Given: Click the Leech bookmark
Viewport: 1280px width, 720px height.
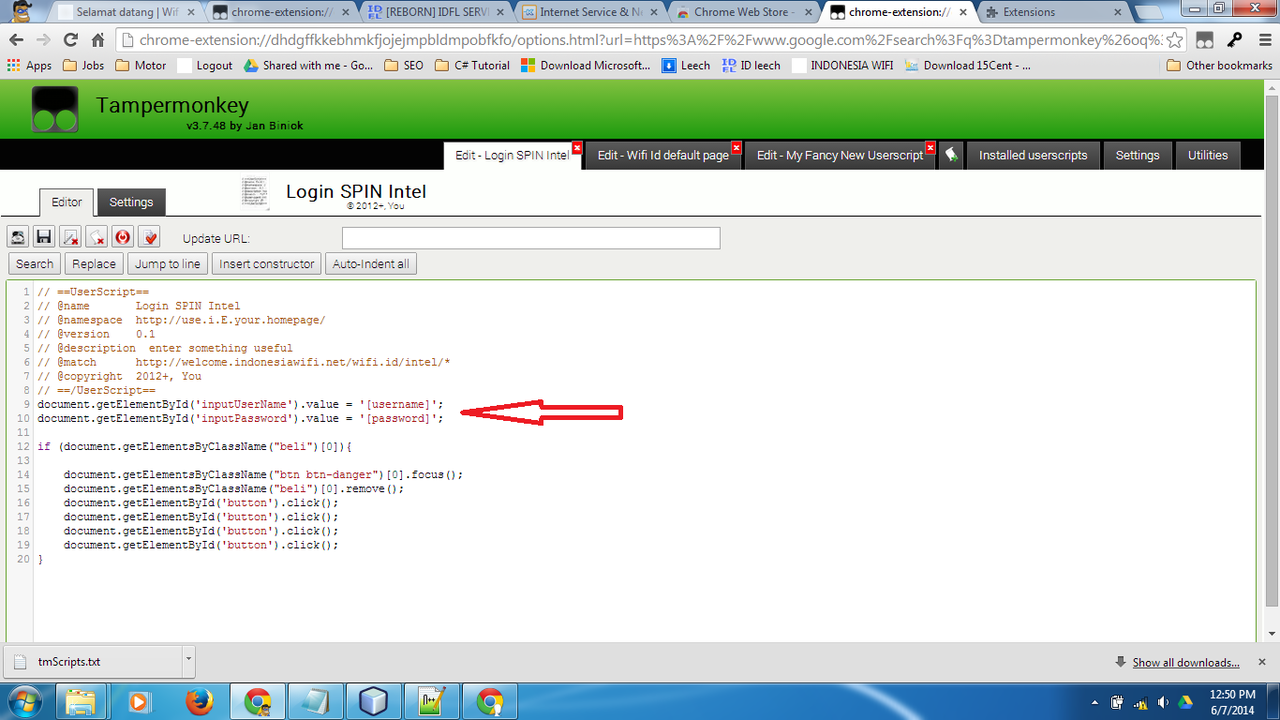Looking at the screenshot, I should 686,65.
